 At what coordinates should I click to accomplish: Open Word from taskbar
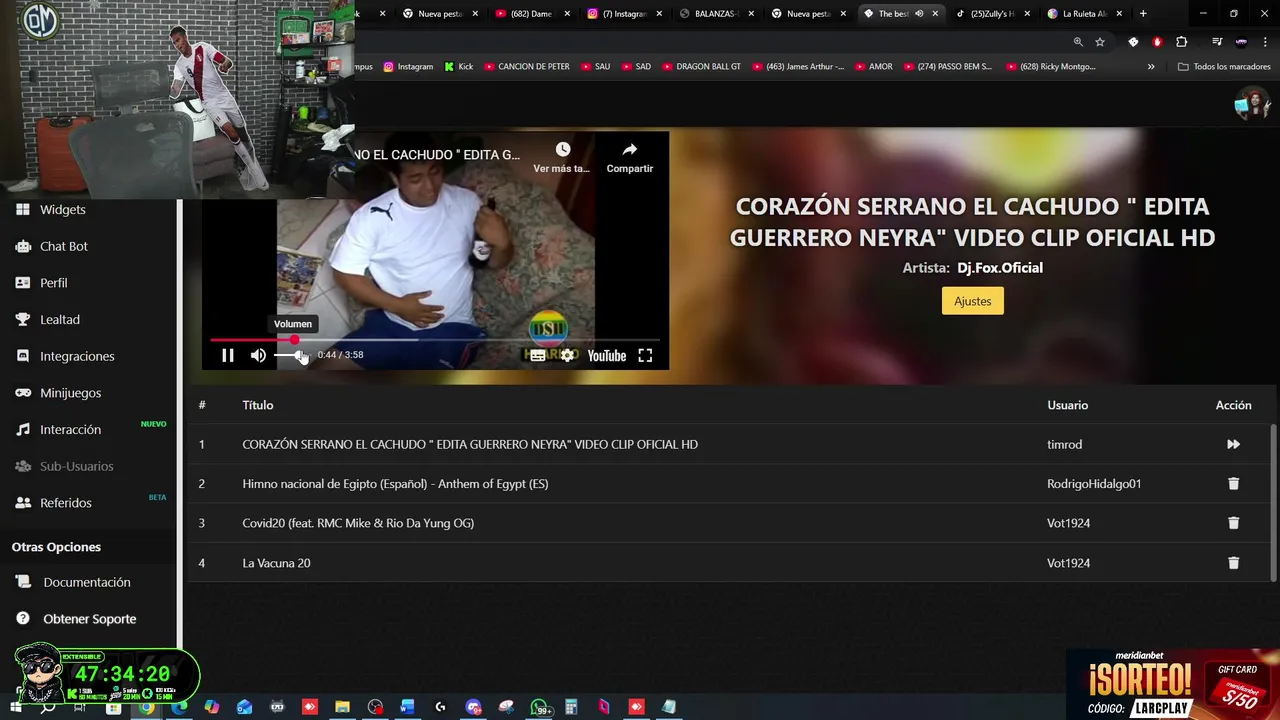point(407,707)
